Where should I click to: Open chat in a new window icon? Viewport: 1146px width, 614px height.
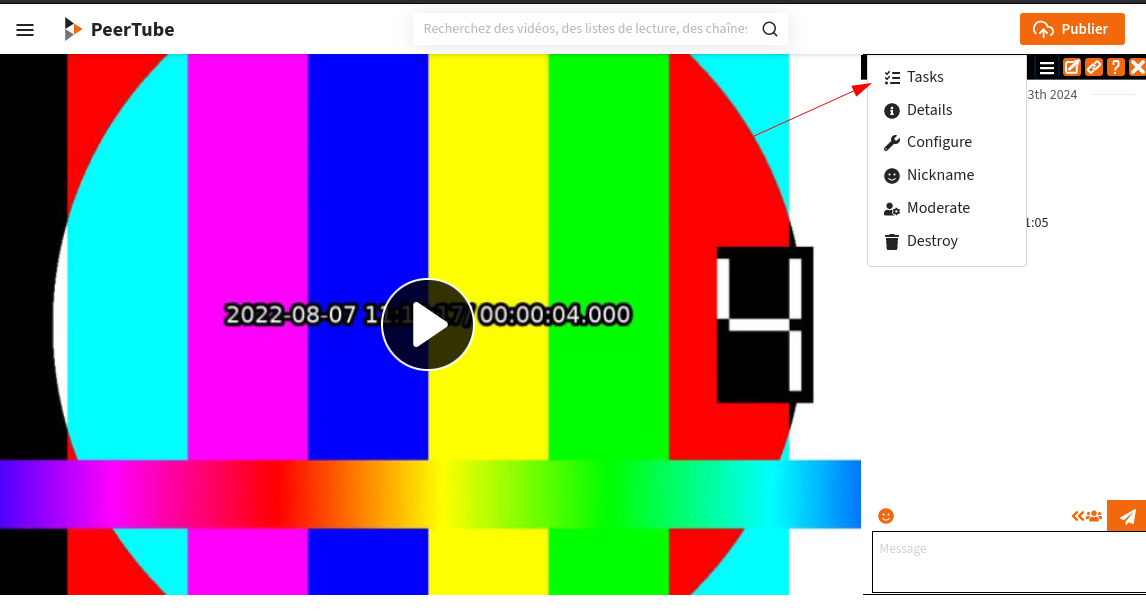1071,68
